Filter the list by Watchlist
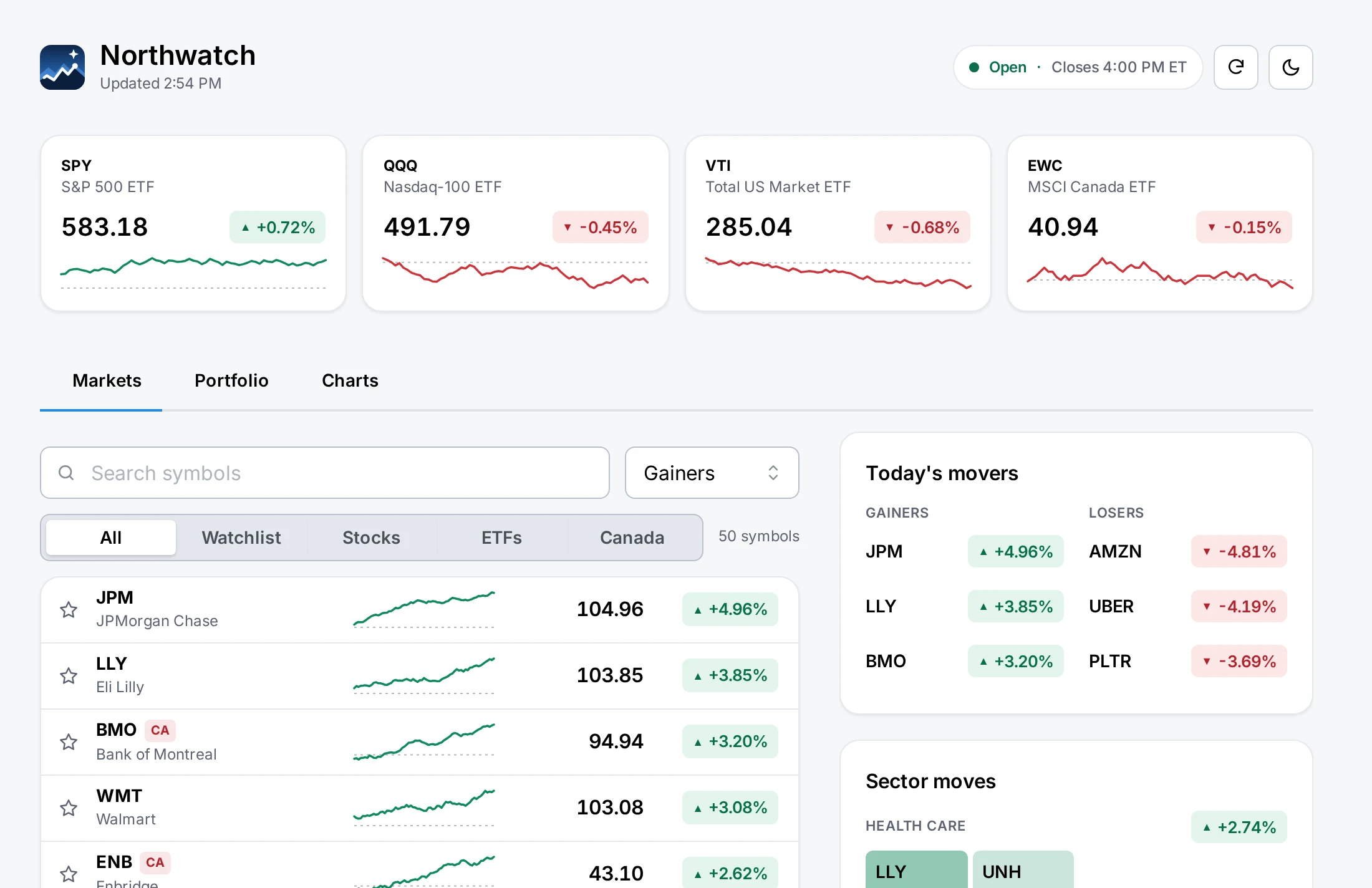 [241, 538]
